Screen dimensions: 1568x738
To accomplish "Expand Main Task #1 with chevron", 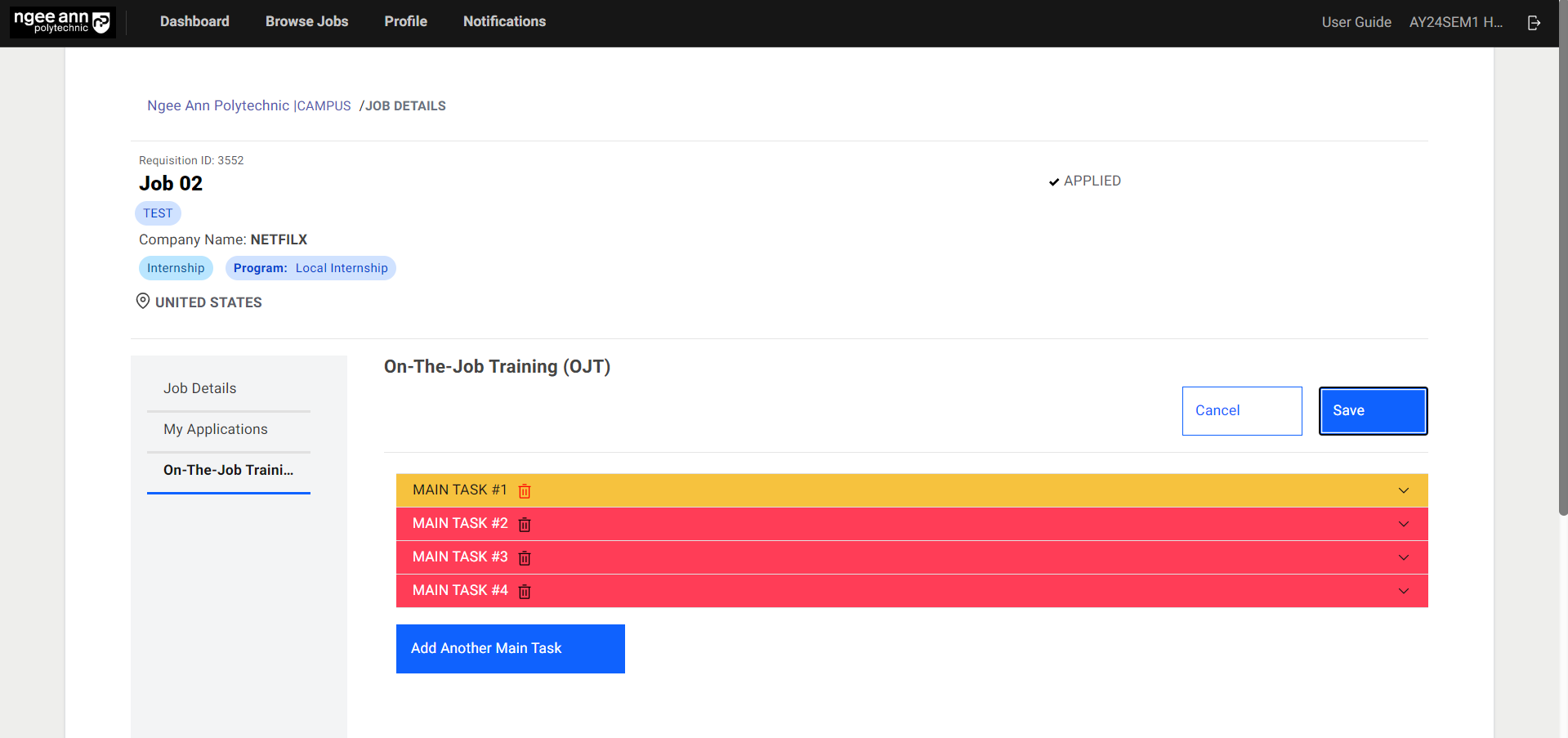I will tap(1403, 490).
